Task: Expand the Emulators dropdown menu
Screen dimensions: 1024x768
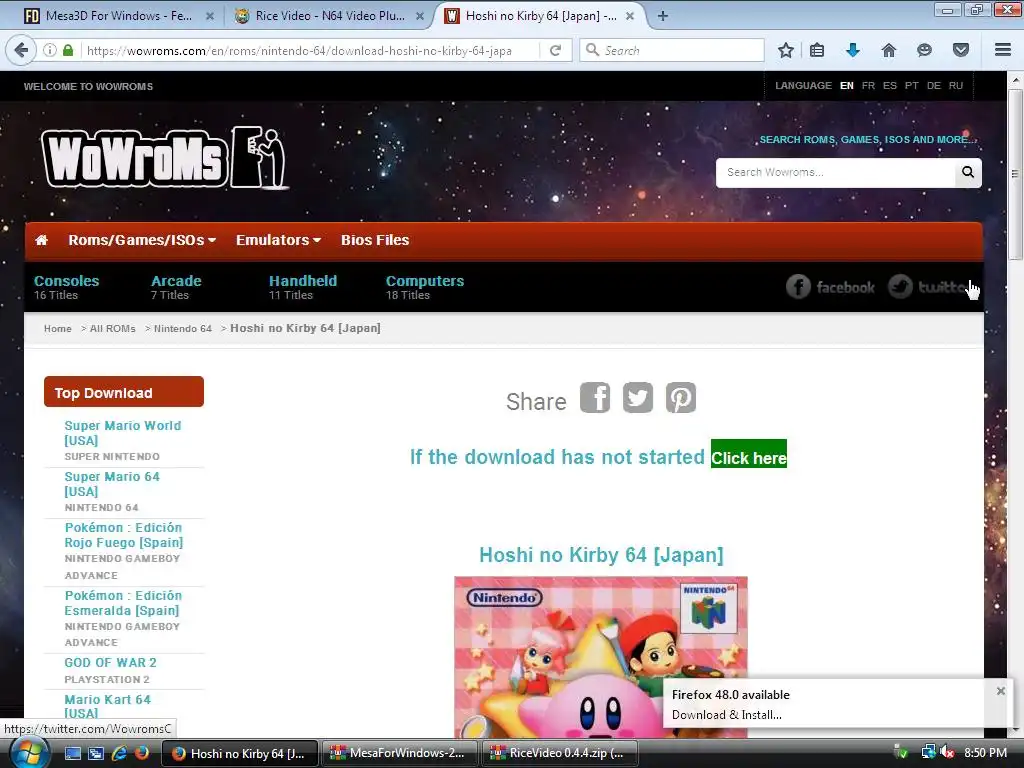Action: click(x=278, y=240)
